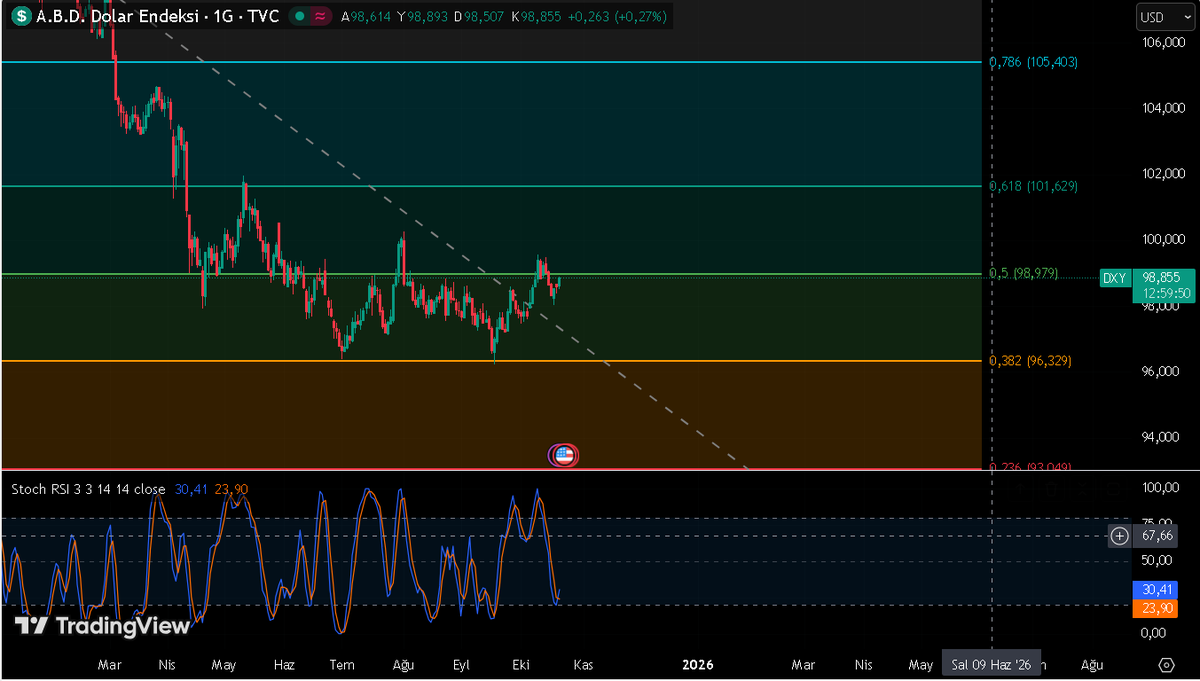The width and height of the screenshot is (1200, 681).
Task: Click the Kas month on the time axis
Action: [x=583, y=664]
